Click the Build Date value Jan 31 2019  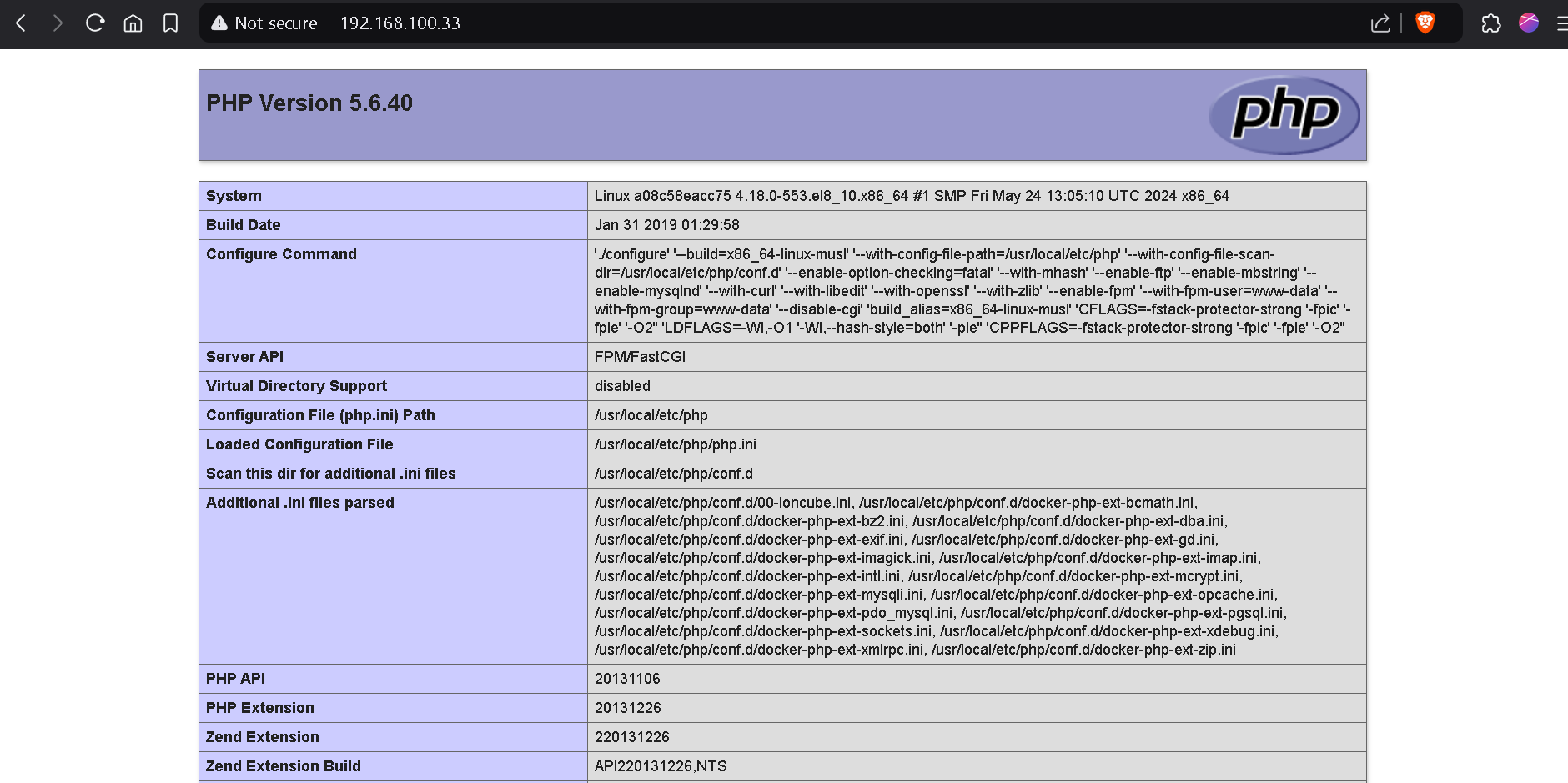point(666,225)
